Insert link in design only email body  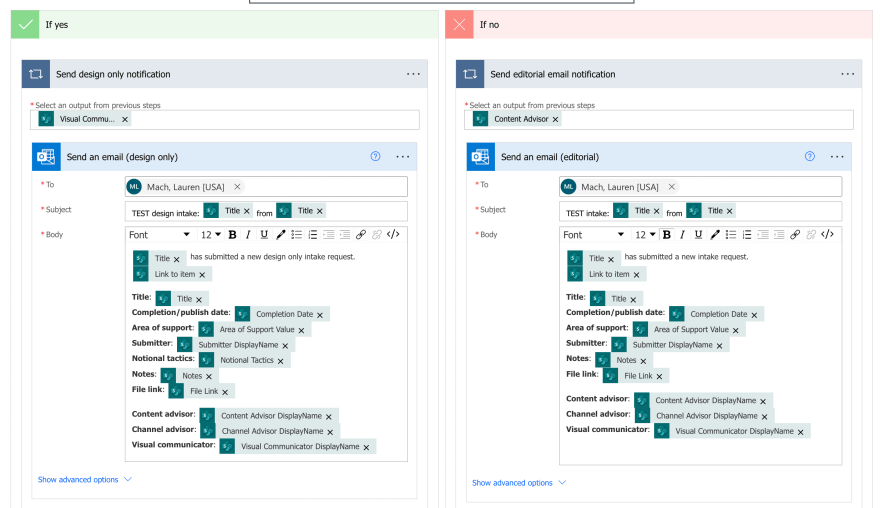coord(361,235)
